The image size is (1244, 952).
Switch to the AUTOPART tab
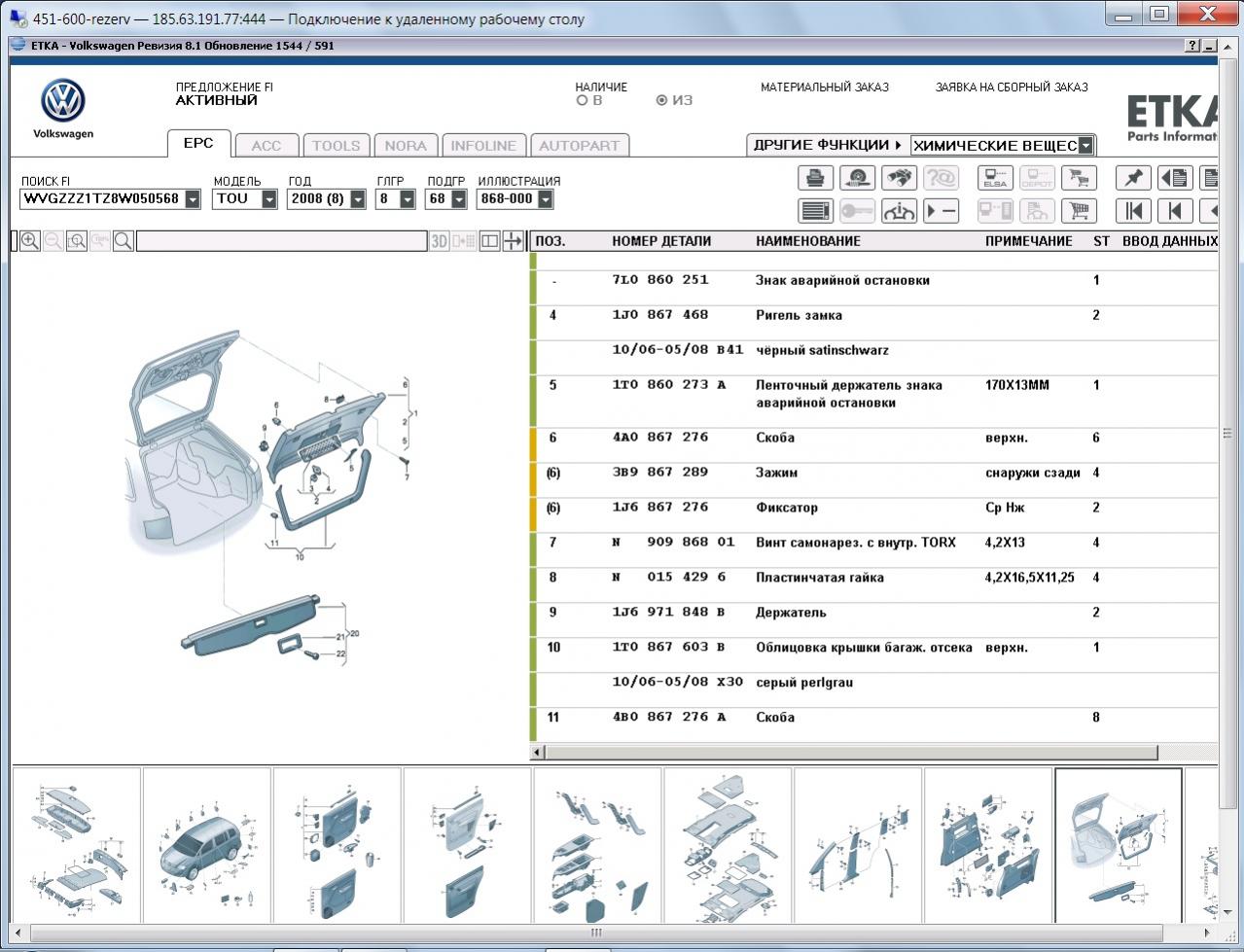pos(580,146)
